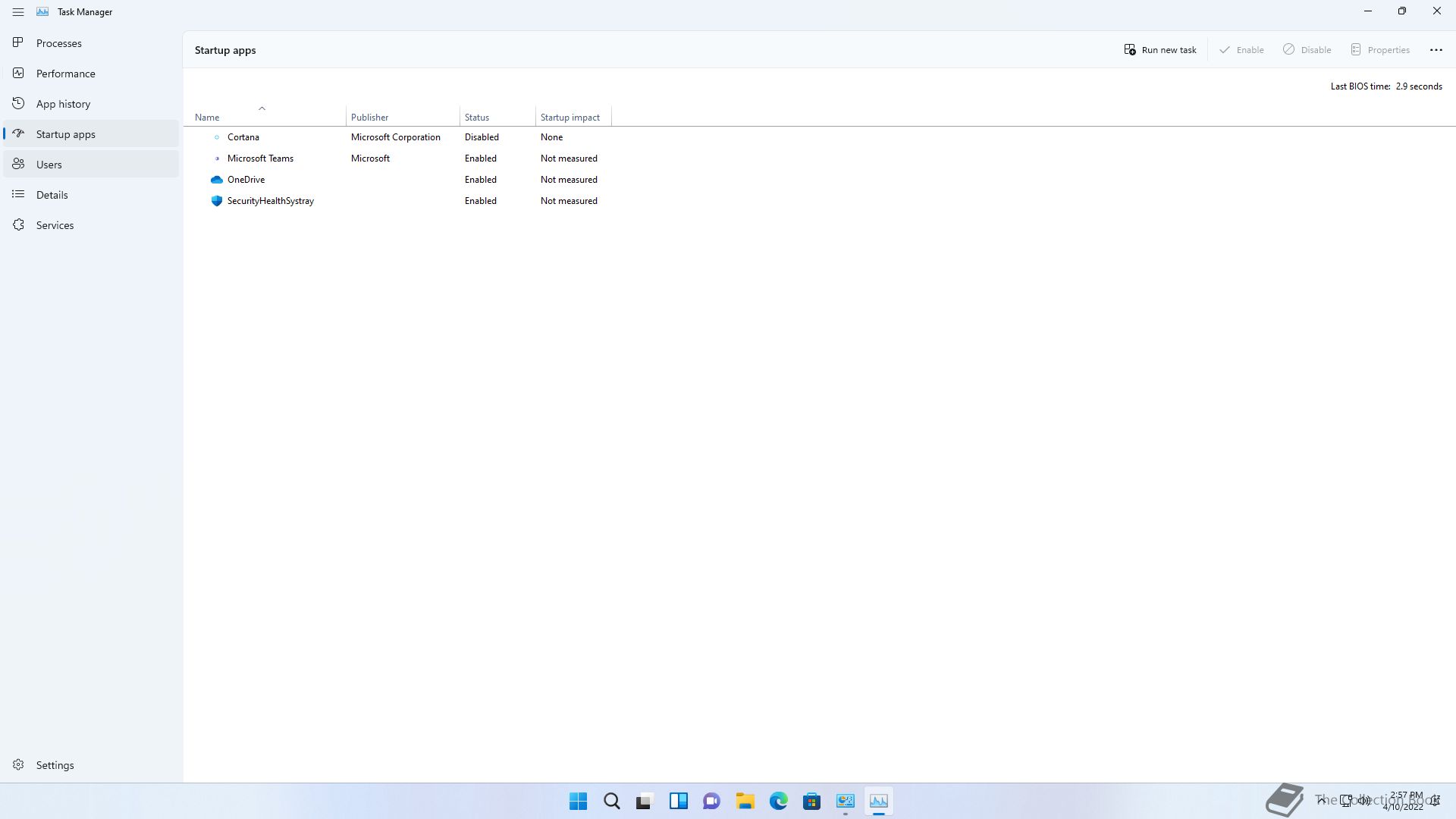Viewport: 1456px width, 819px height.
Task: Open the Services page
Action: pos(91,225)
